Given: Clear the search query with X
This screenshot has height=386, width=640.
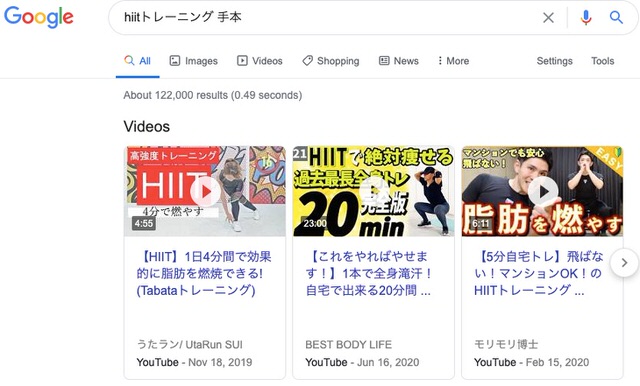Looking at the screenshot, I should tap(548, 18).
